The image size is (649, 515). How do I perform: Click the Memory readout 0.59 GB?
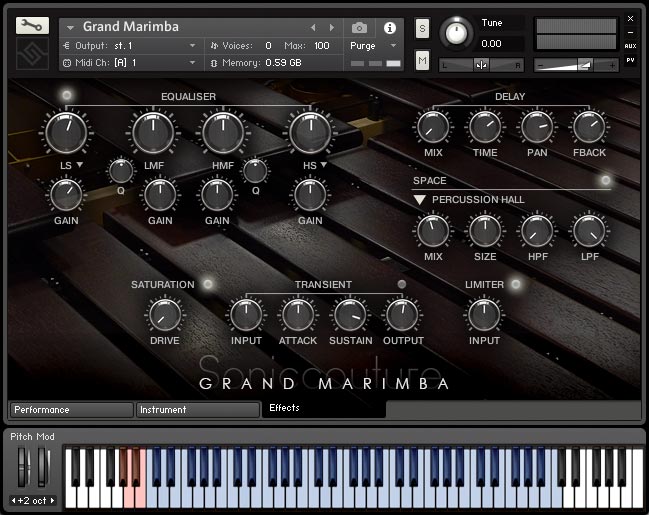click(x=284, y=63)
